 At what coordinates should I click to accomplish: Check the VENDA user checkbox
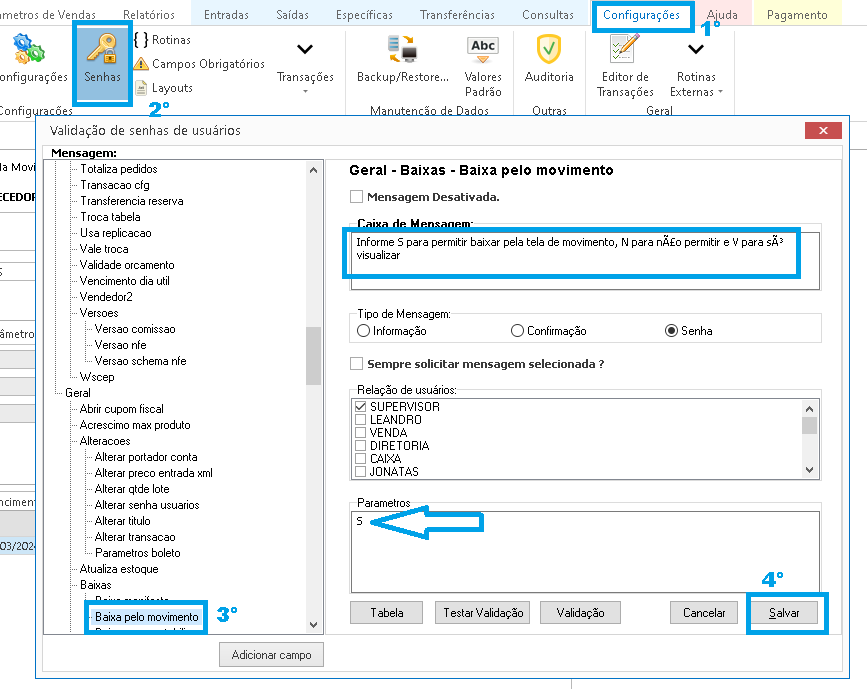coord(361,432)
